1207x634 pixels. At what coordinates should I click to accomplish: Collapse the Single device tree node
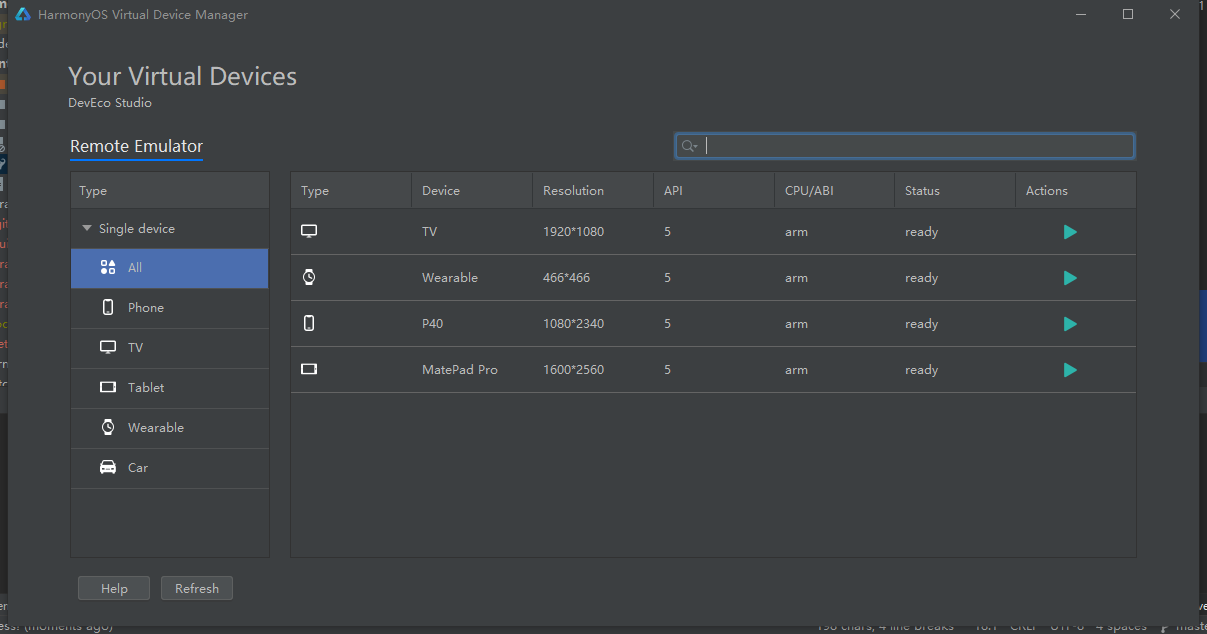click(87, 229)
